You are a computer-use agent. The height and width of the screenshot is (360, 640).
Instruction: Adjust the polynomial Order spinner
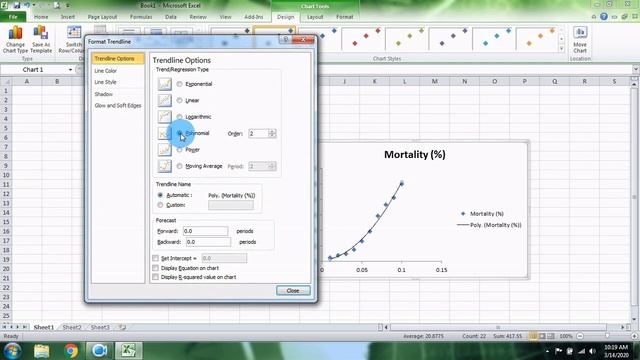[272, 133]
